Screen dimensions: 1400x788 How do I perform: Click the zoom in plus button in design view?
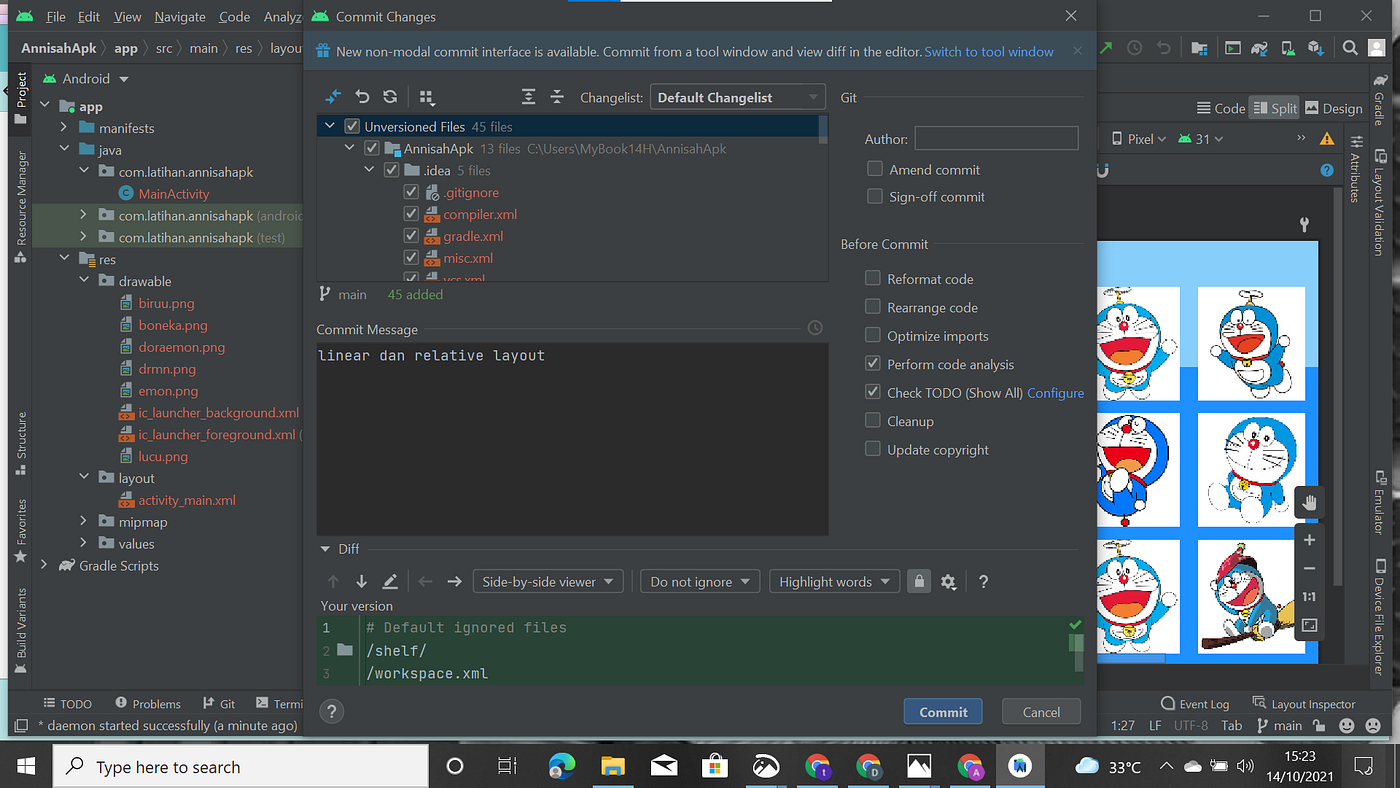[x=1309, y=540]
